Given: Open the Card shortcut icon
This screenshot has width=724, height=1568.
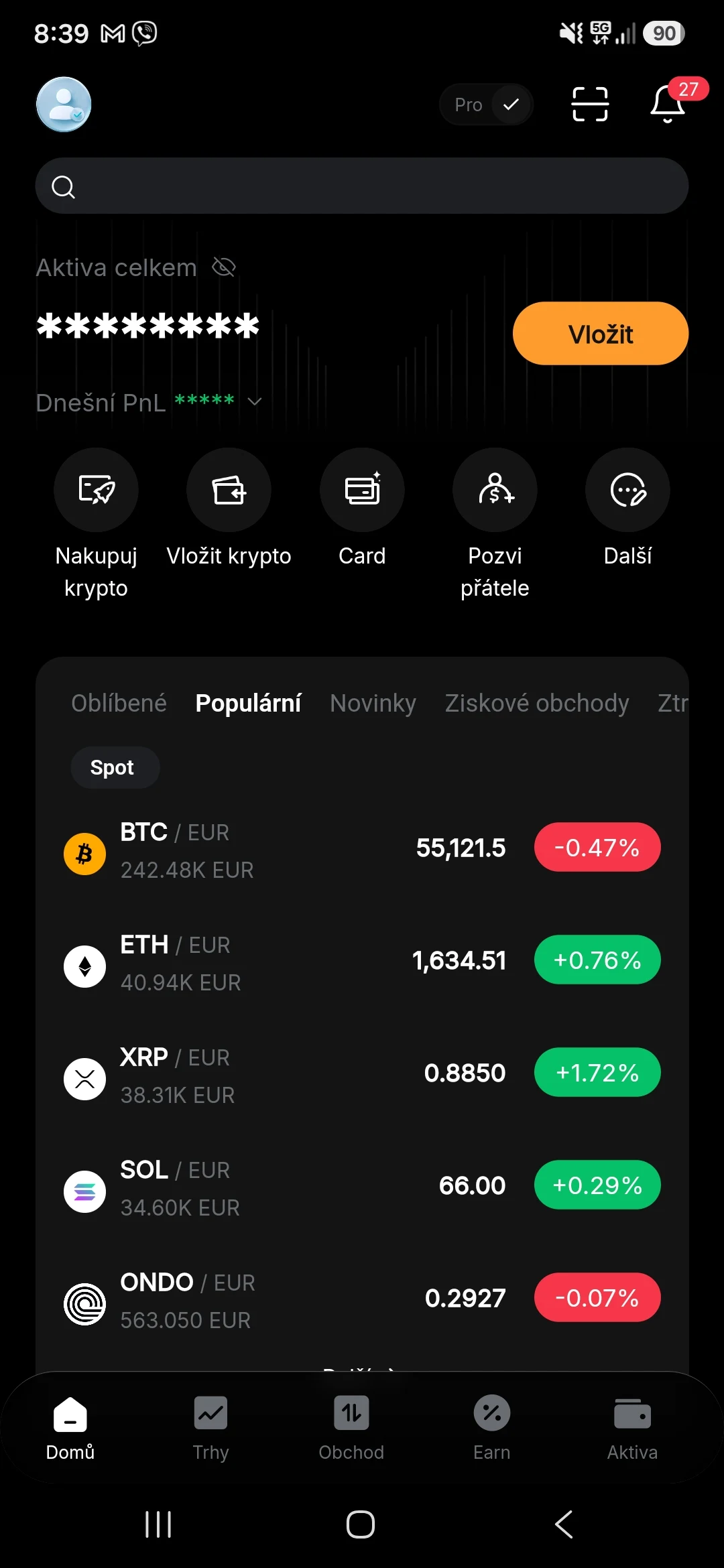Looking at the screenshot, I should click(362, 490).
